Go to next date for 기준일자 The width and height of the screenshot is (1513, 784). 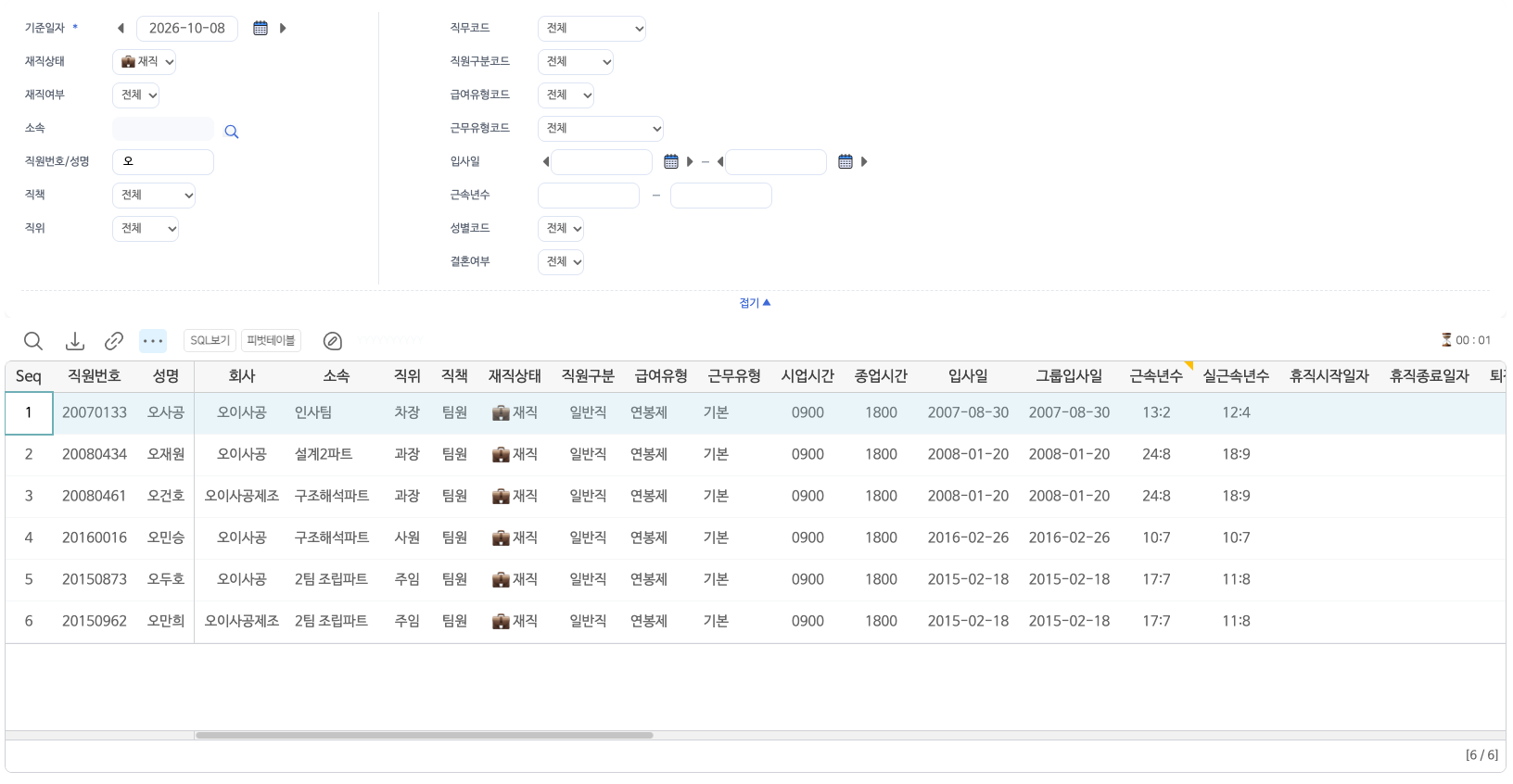(283, 29)
